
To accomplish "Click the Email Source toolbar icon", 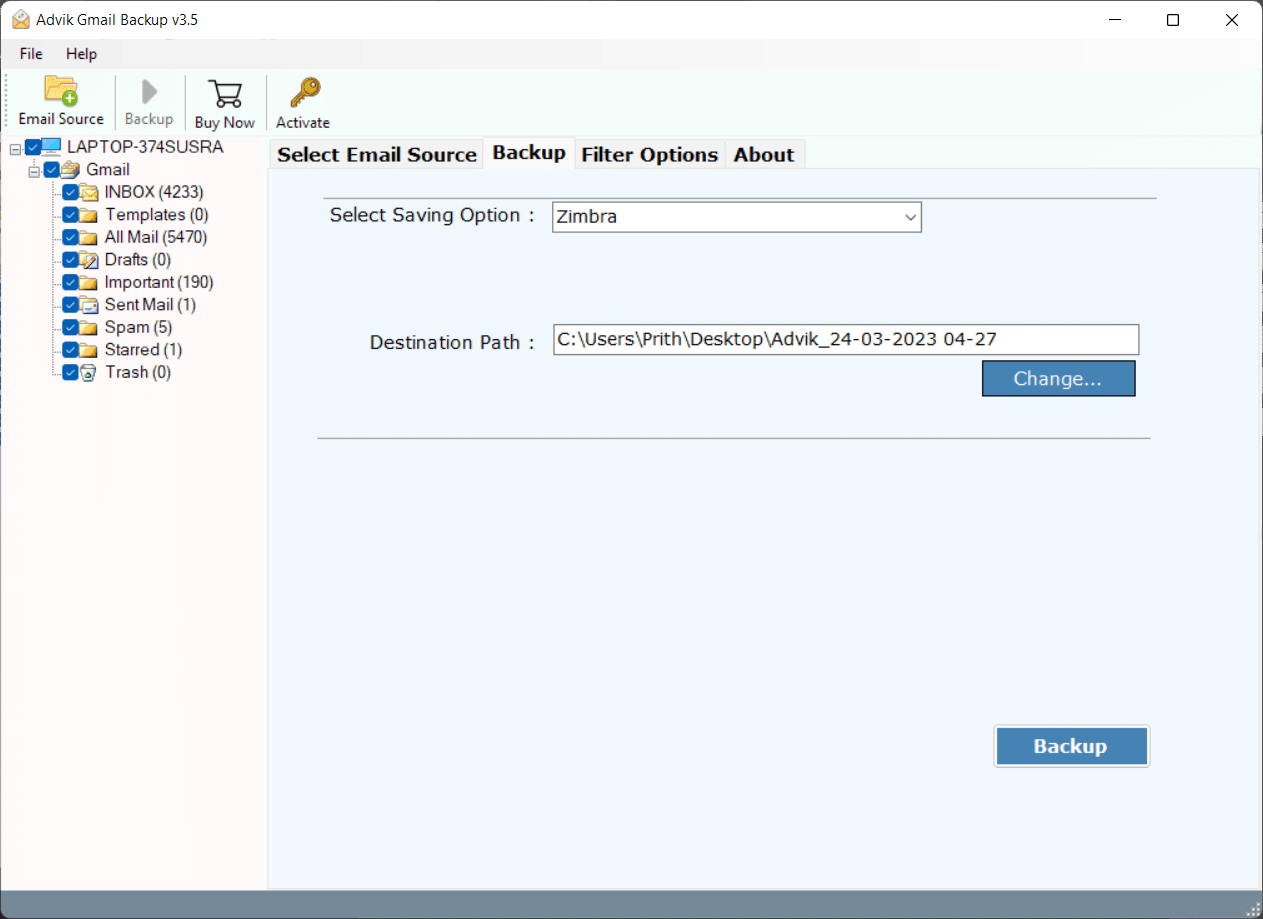I will coord(61,91).
